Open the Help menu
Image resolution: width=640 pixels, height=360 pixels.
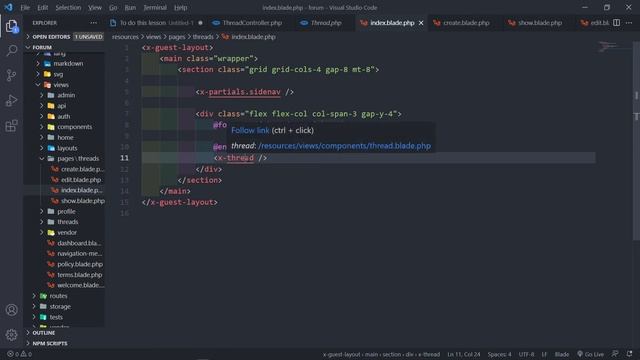(x=180, y=7)
